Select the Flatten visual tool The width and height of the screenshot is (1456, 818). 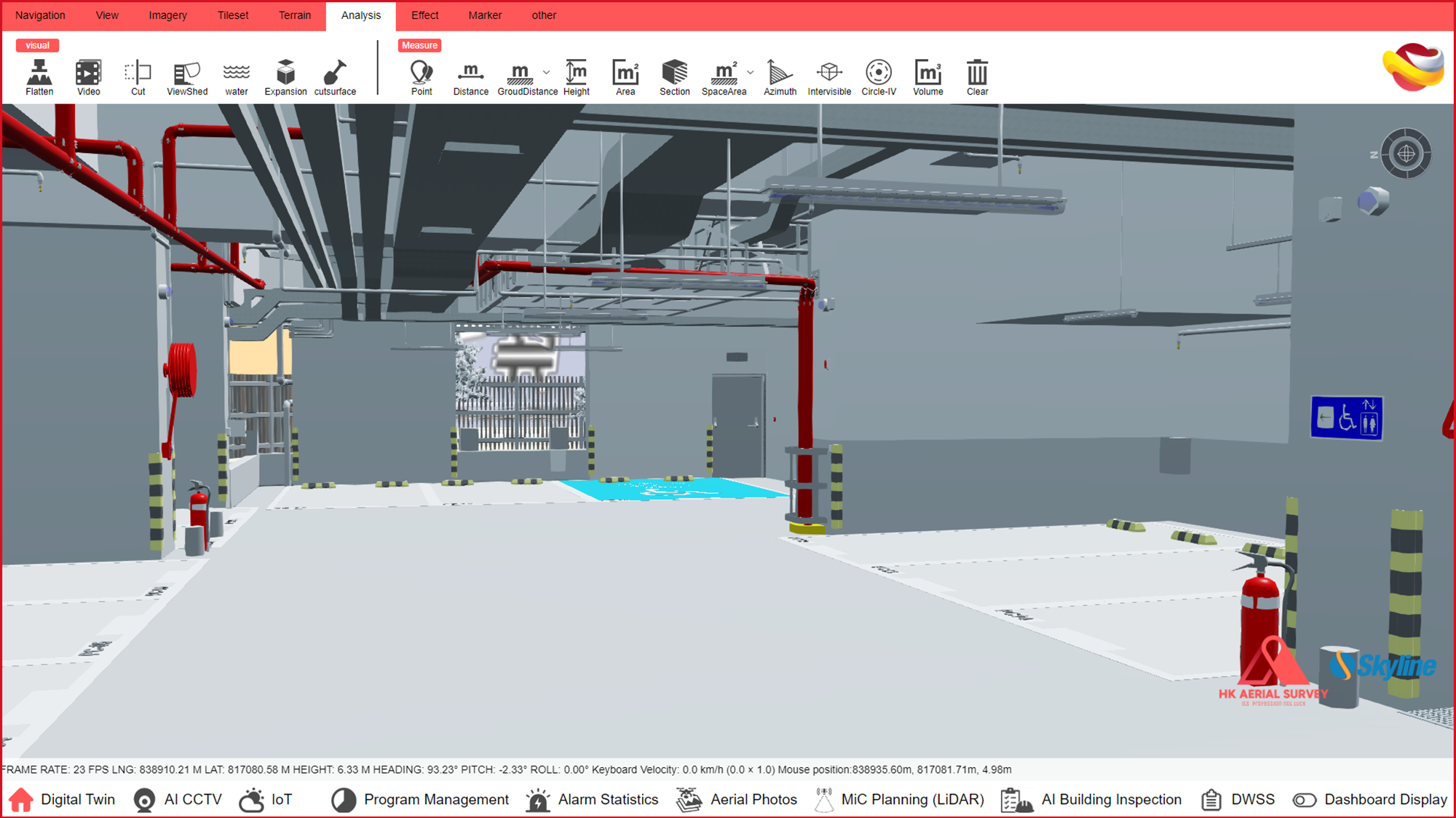[x=39, y=76]
